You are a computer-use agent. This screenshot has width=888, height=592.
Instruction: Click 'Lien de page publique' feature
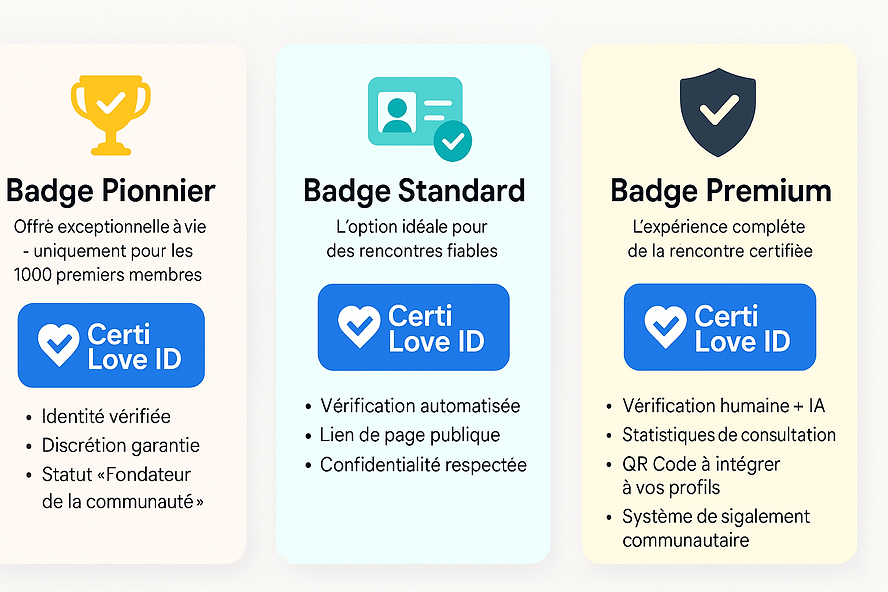pyautogui.click(x=410, y=435)
